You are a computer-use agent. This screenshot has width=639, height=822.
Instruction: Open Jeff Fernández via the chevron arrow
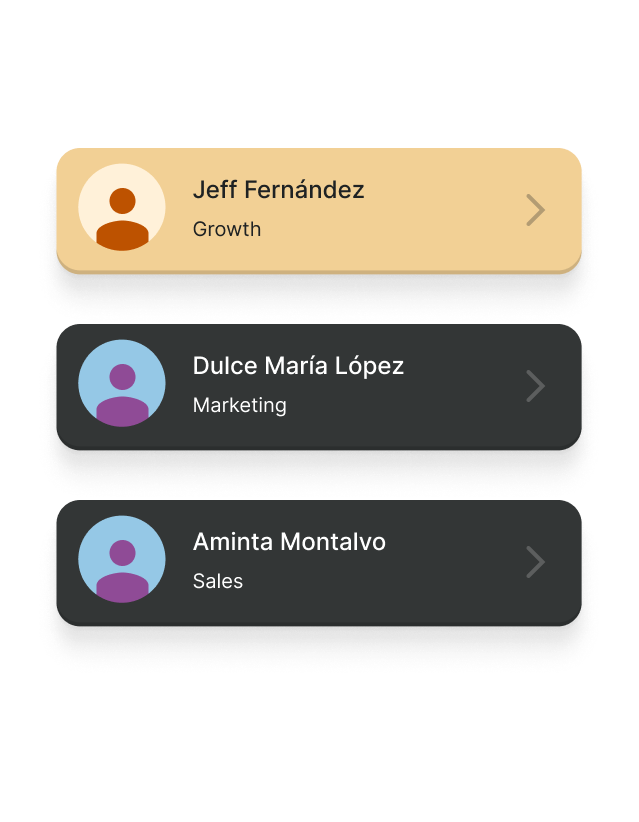[x=536, y=210]
